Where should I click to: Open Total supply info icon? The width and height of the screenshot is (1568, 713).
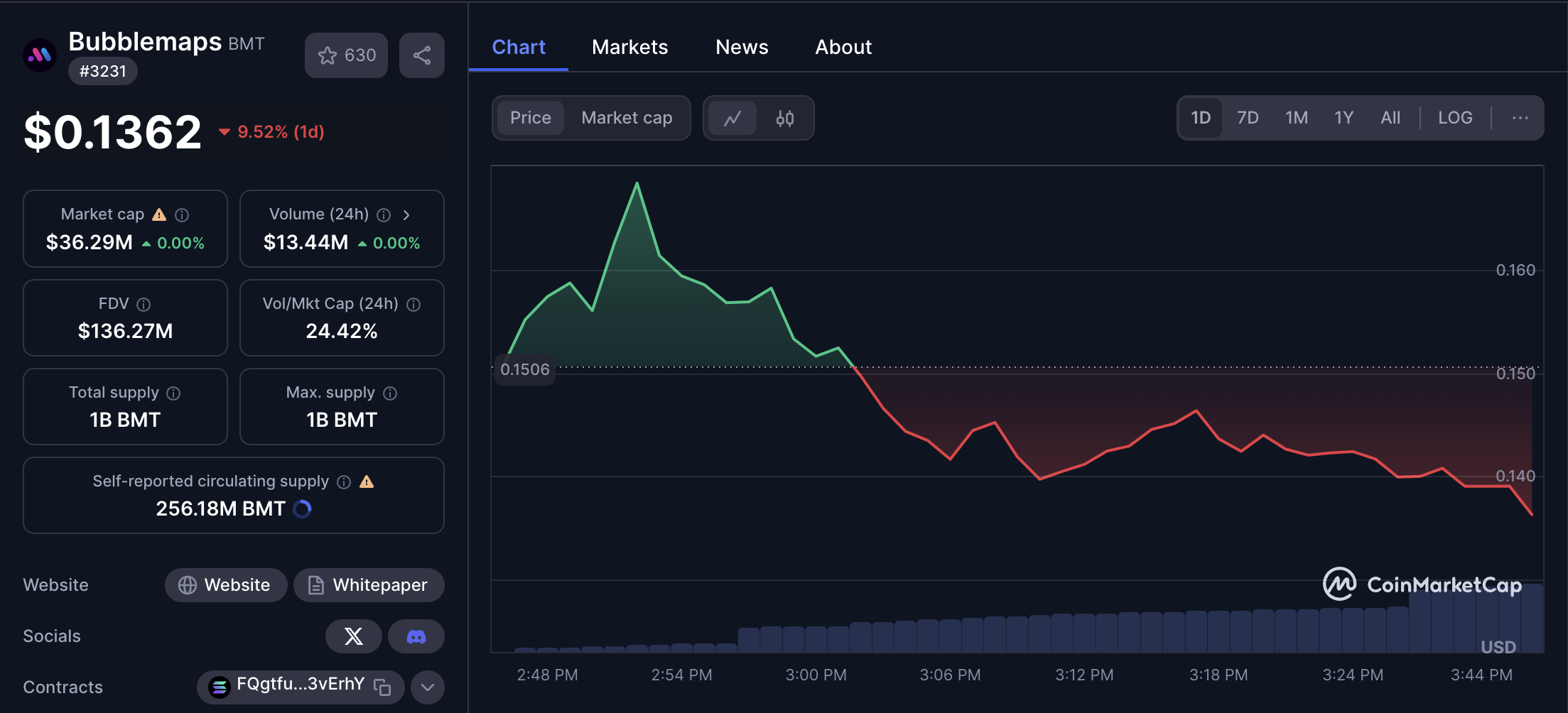click(173, 393)
